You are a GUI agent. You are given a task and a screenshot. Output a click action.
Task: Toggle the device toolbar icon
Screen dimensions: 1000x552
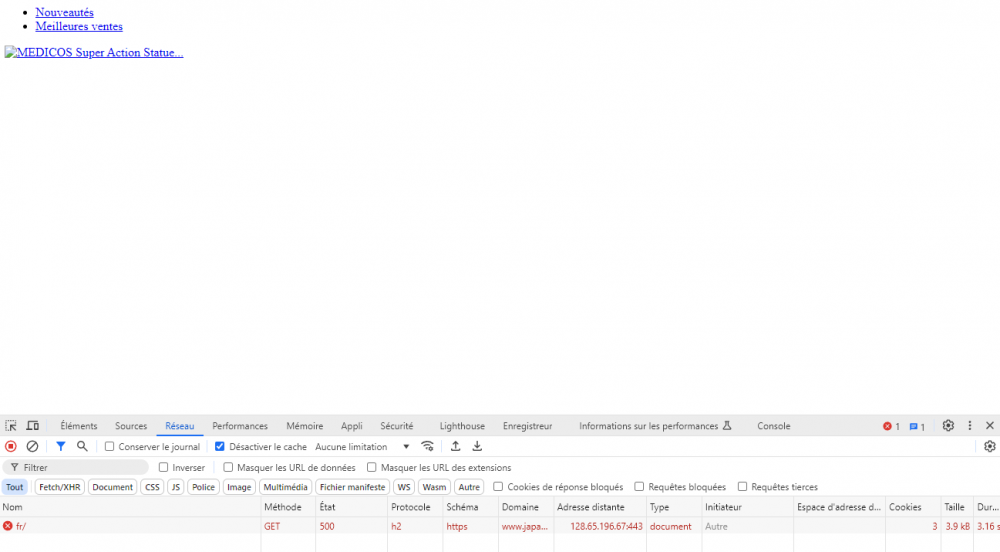(33, 426)
